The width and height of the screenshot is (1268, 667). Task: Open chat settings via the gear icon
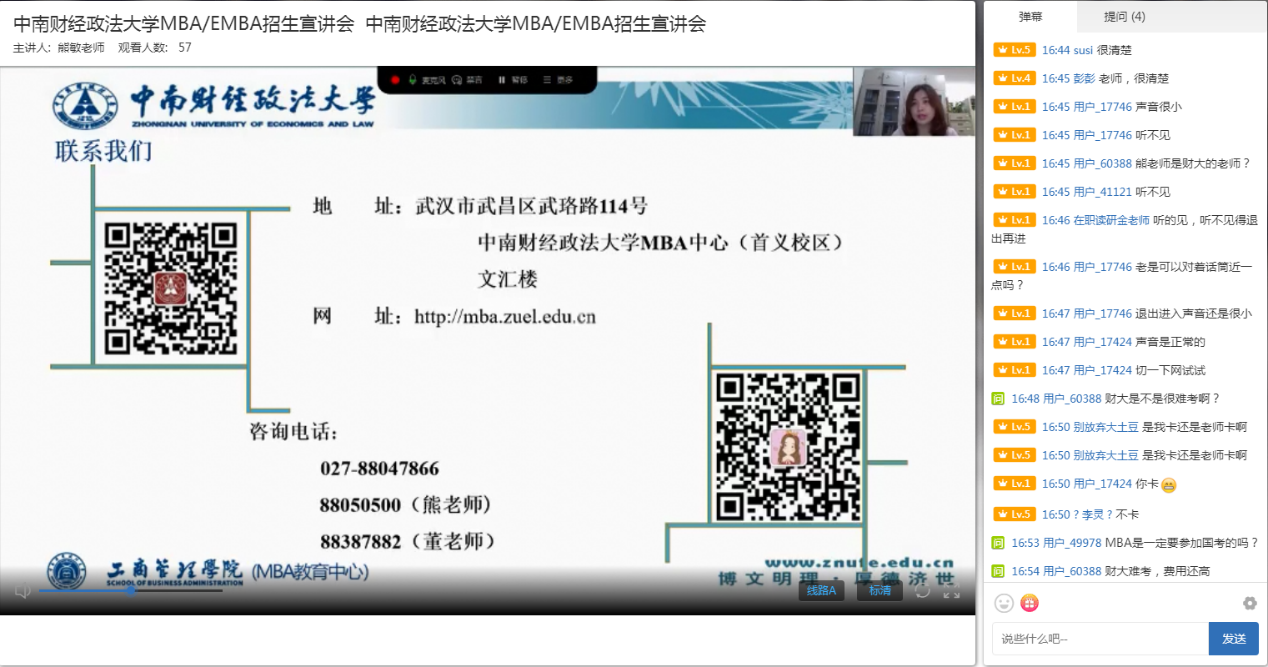pyautogui.click(x=1249, y=603)
